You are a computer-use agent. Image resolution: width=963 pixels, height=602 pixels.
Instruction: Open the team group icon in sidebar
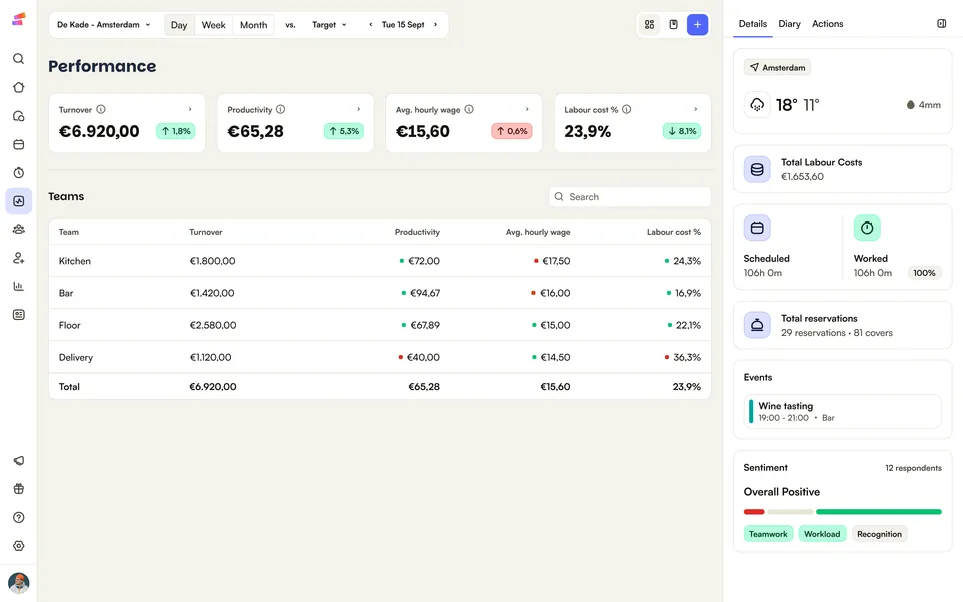pyautogui.click(x=18, y=229)
